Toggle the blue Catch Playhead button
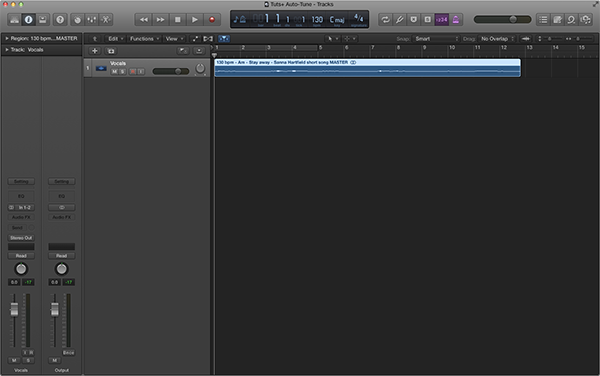600x376 pixels. click(224, 39)
